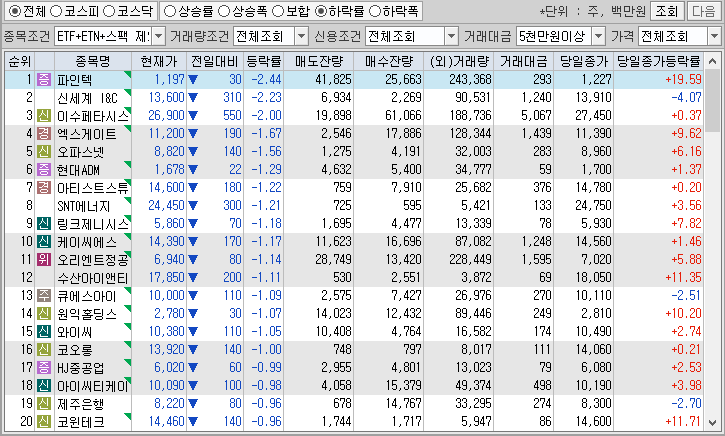725x436 pixels.
Task: Click the vertical scrollbar thumb
Action: tap(712, 102)
